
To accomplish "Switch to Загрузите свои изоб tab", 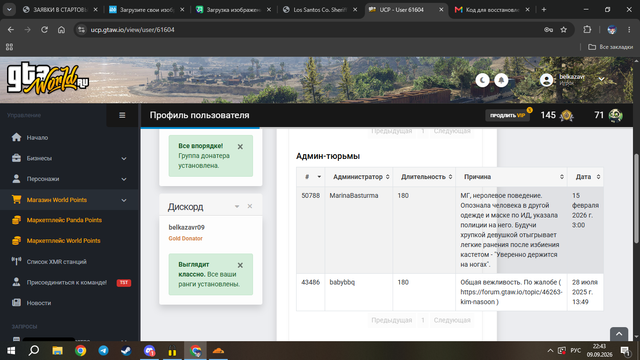I will (x=147, y=9).
